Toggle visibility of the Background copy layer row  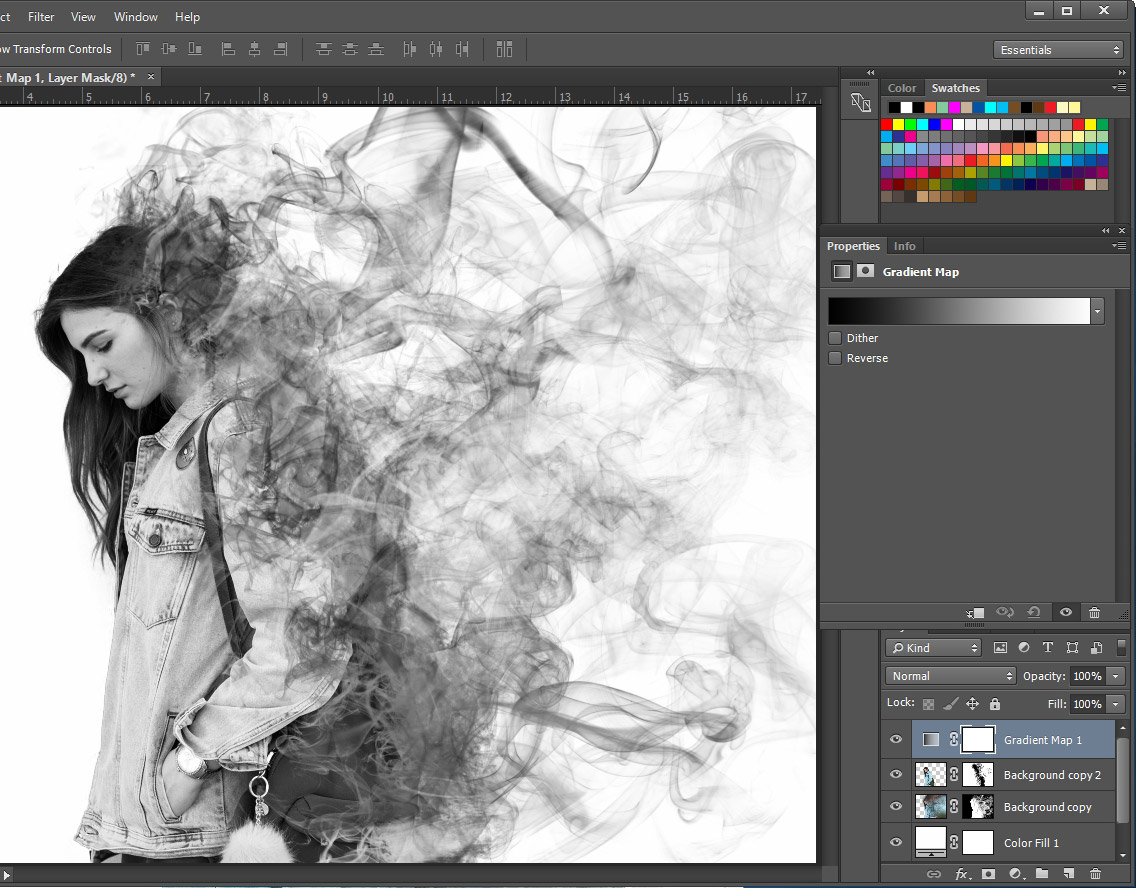[x=896, y=806]
